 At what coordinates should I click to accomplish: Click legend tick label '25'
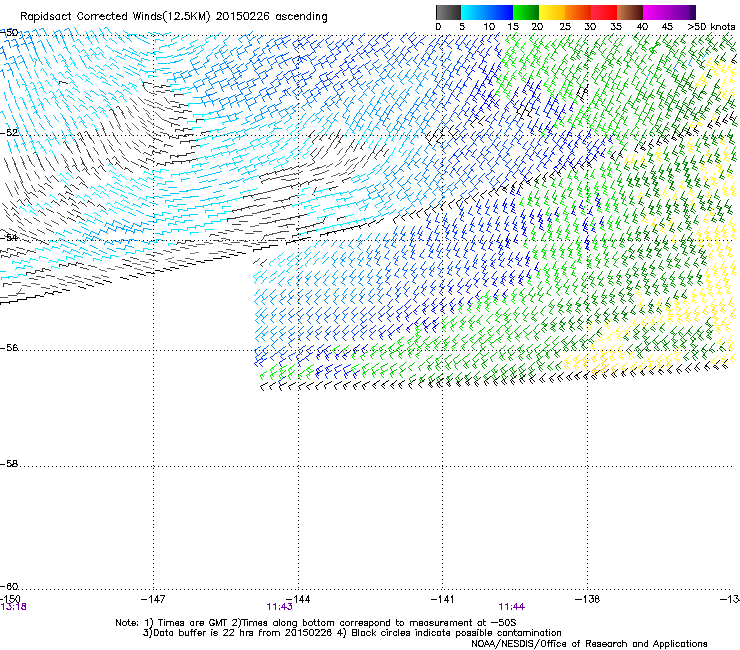(565, 27)
